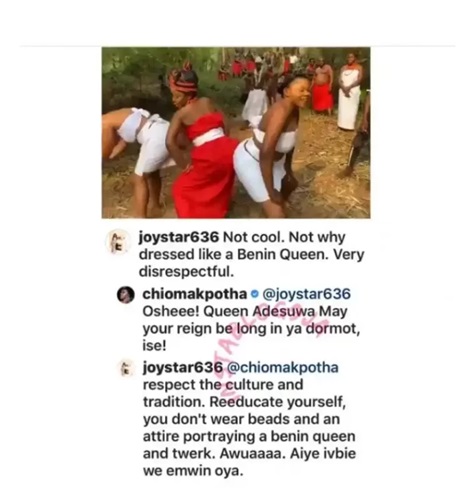Viewport: 475px width, 494px height.
Task: Select the 'Aiye ivbie we emwin oya' line
Action: (x=249, y=463)
